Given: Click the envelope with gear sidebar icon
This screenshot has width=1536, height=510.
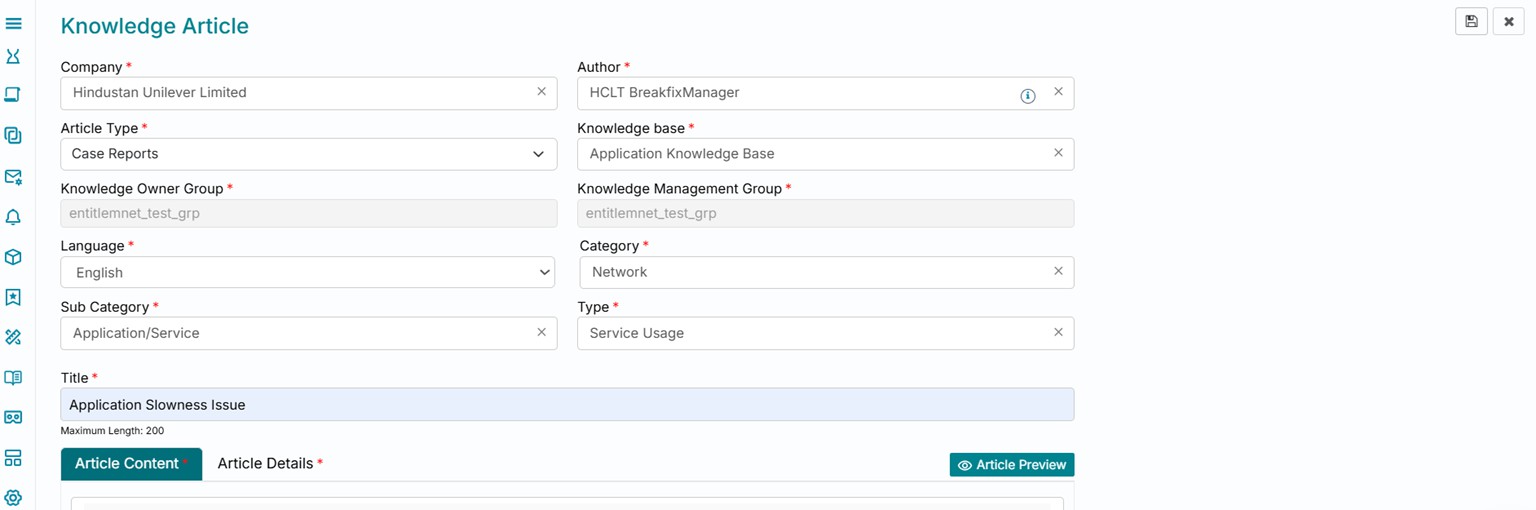Looking at the screenshot, I should pos(13,177).
